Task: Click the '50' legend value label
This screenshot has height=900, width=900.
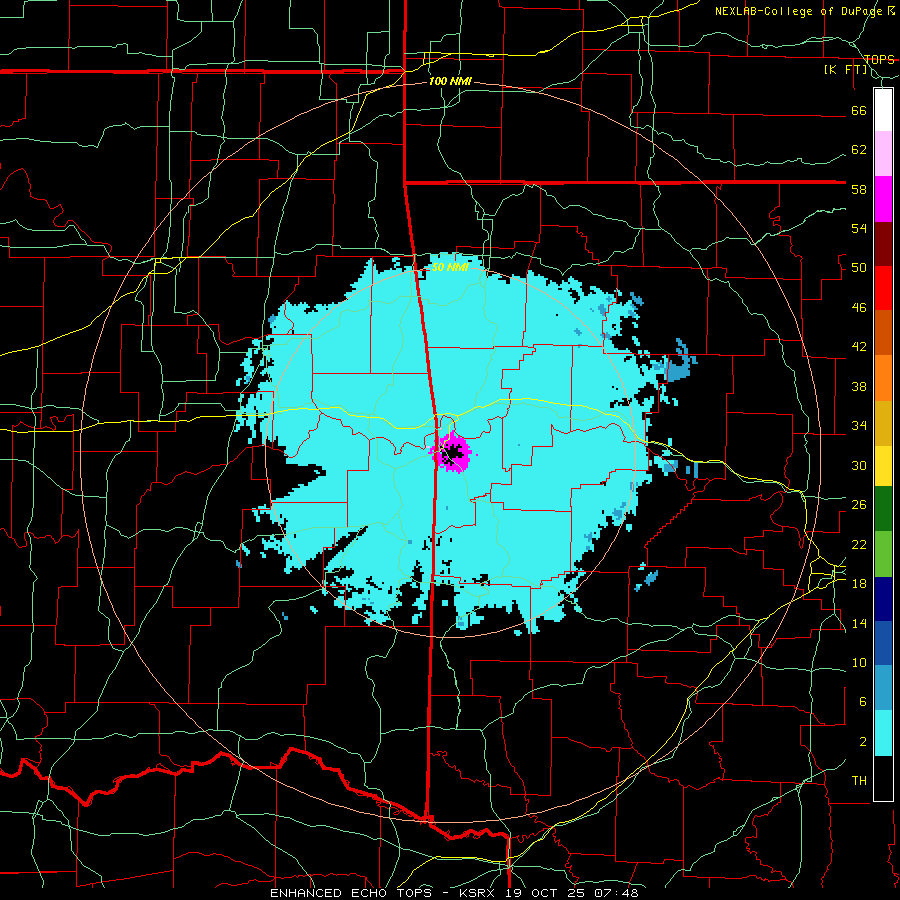Action: 859,268
